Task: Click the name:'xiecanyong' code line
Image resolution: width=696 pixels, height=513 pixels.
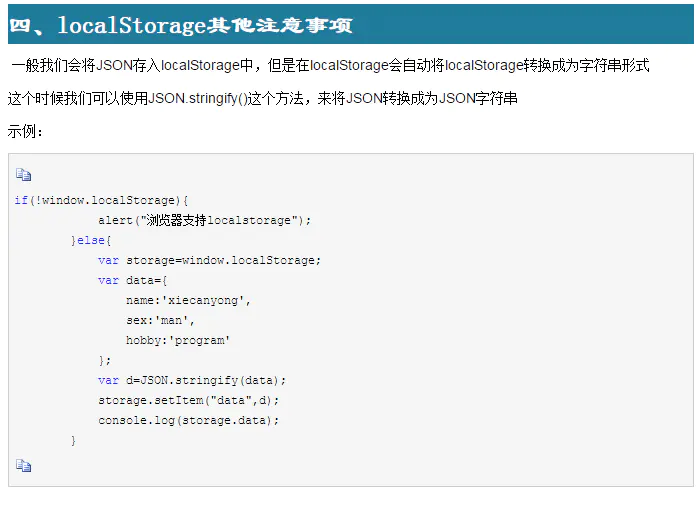Action: (189, 300)
